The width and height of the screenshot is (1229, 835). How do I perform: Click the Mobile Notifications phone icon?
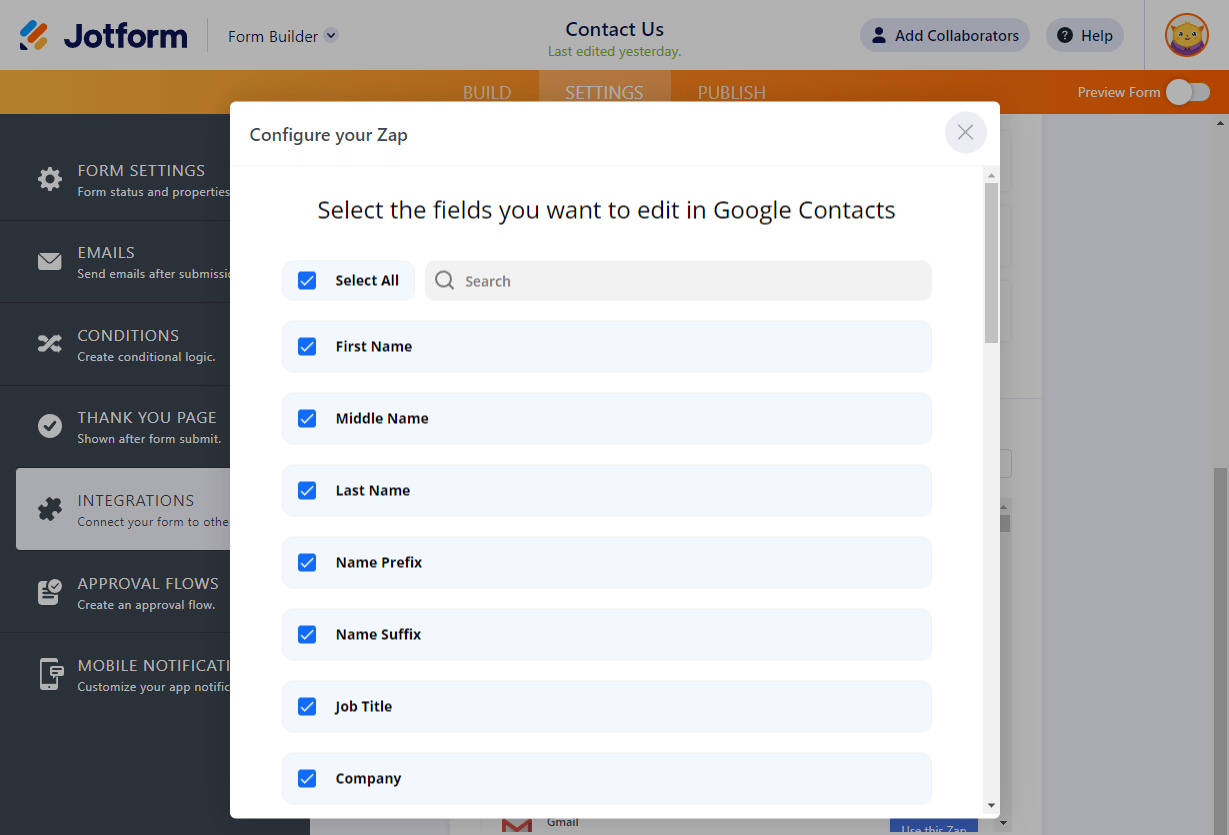[50, 674]
